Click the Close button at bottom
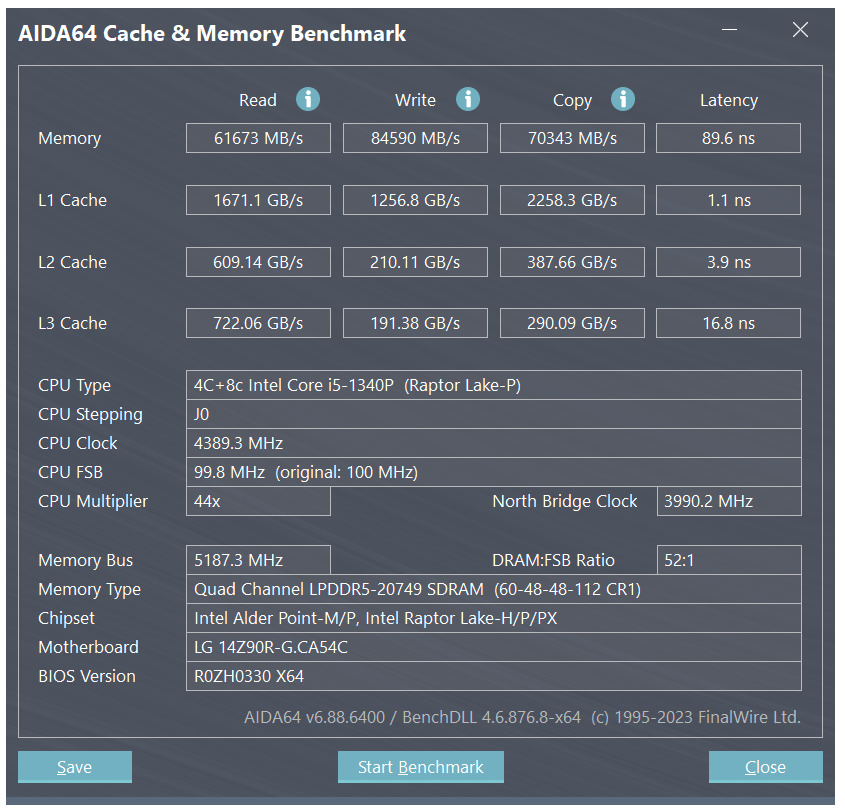845x811 pixels. point(765,767)
